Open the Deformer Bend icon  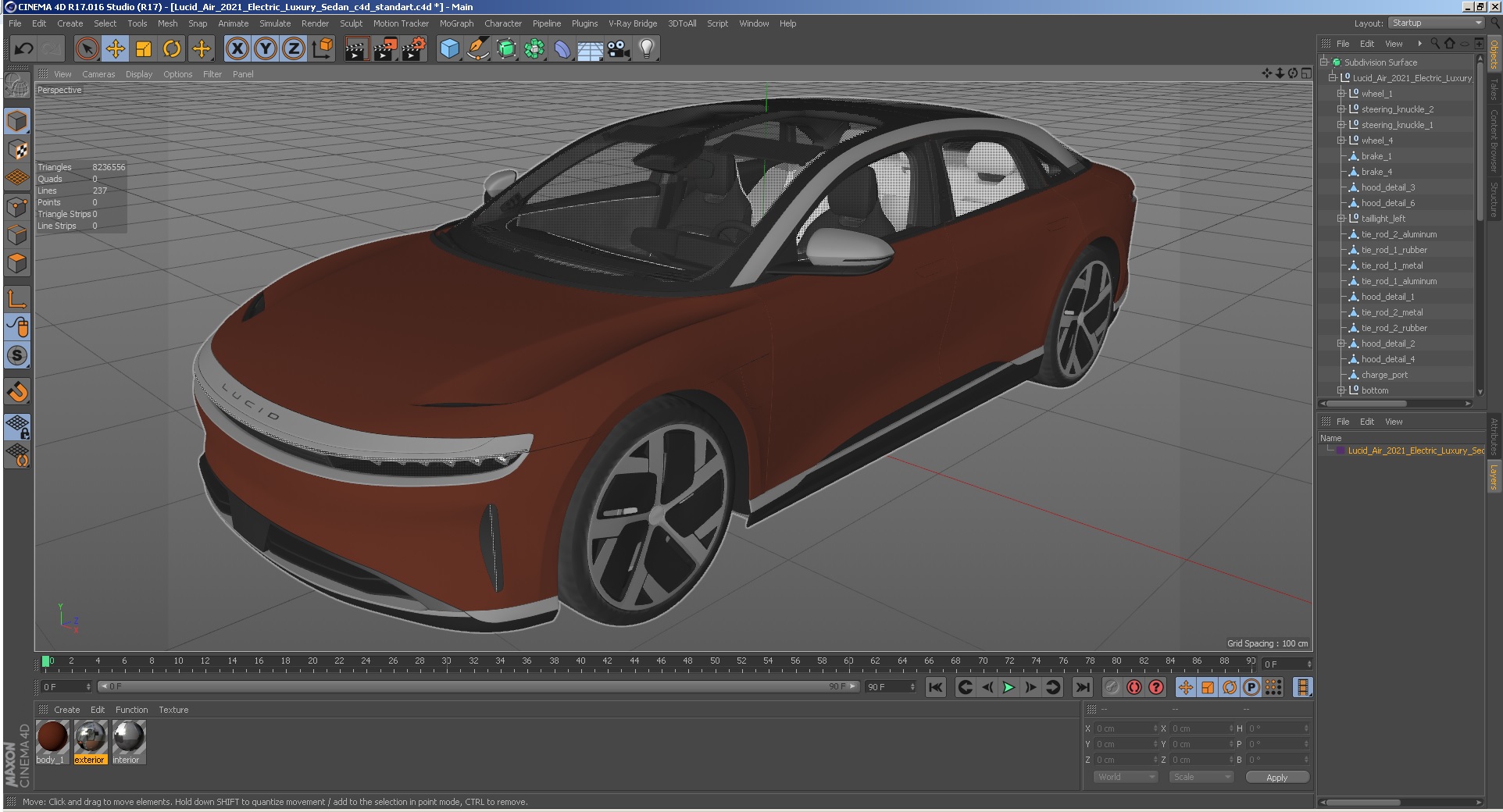(562, 49)
